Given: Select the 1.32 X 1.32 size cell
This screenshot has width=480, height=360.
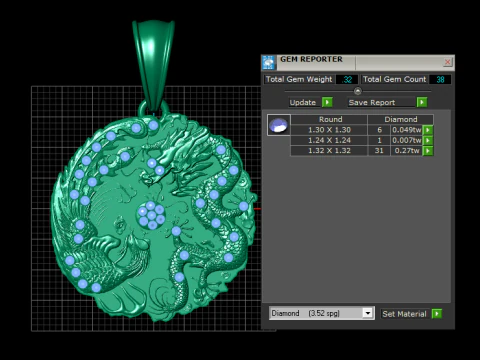Looking at the screenshot, I should click(329, 151).
